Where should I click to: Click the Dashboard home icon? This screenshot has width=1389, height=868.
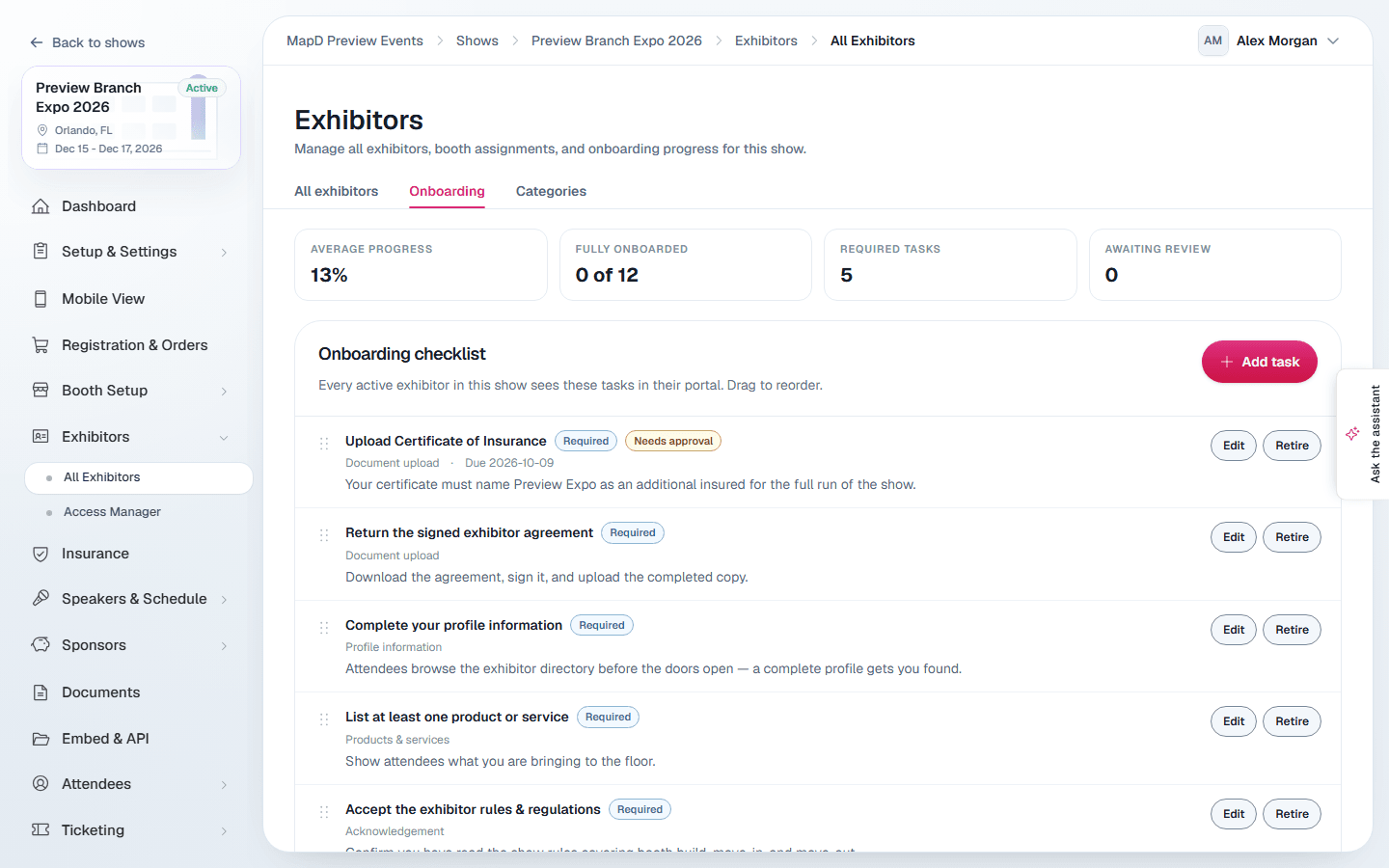41,206
